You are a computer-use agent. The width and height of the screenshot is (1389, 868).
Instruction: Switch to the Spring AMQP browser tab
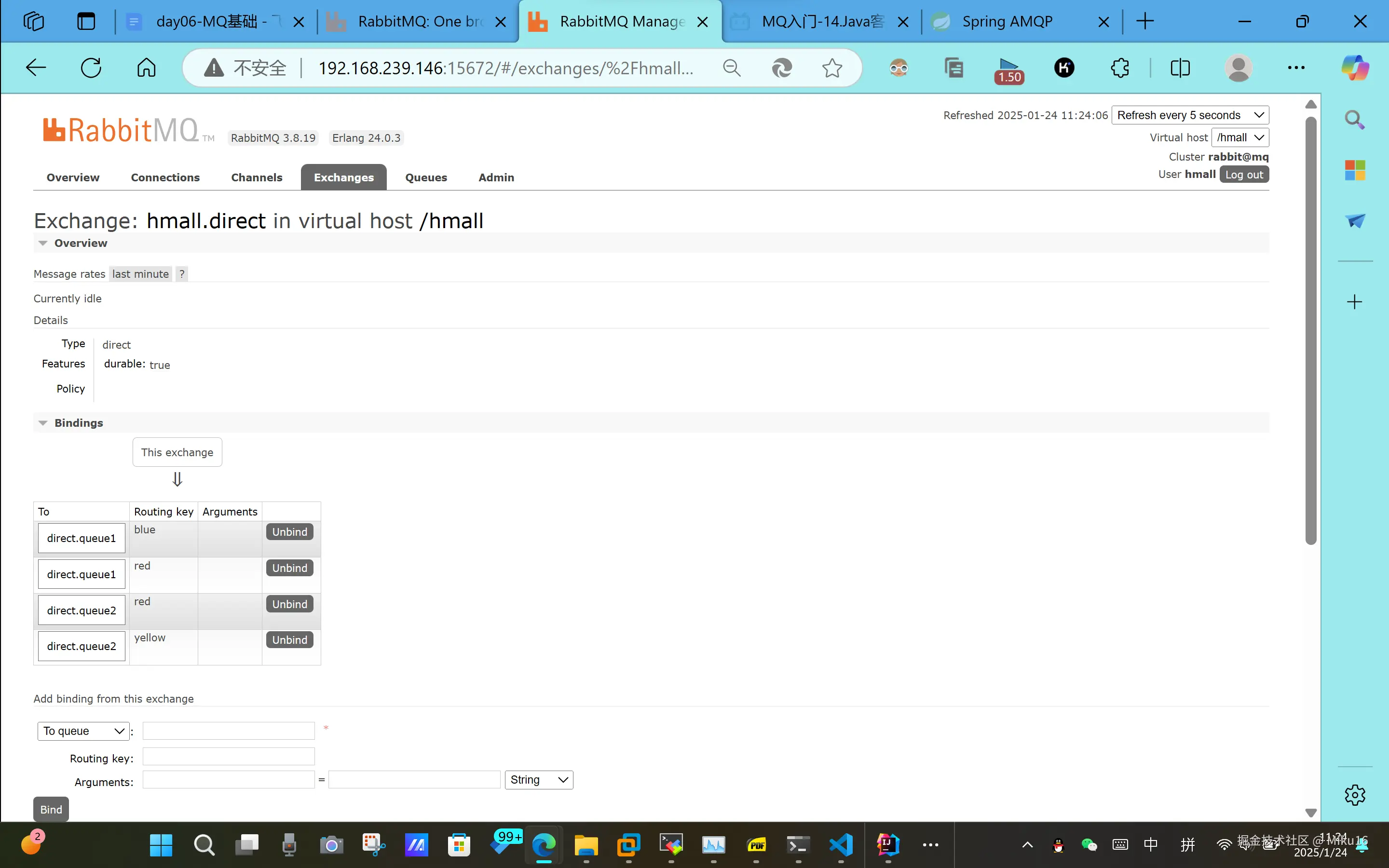click(x=1008, y=22)
